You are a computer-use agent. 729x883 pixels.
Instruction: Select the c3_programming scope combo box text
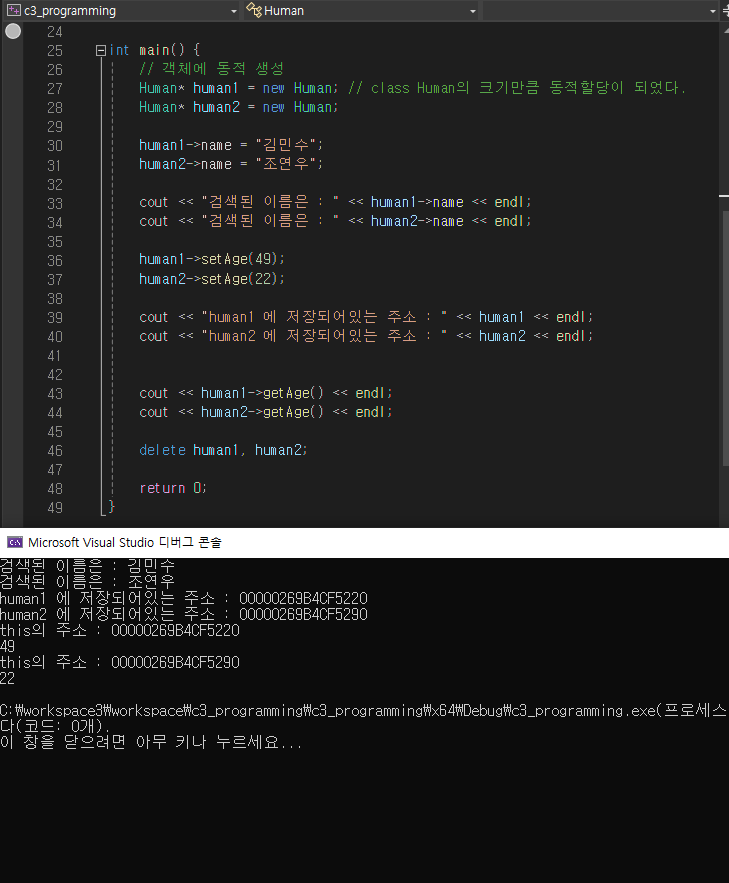pos(70,11)
